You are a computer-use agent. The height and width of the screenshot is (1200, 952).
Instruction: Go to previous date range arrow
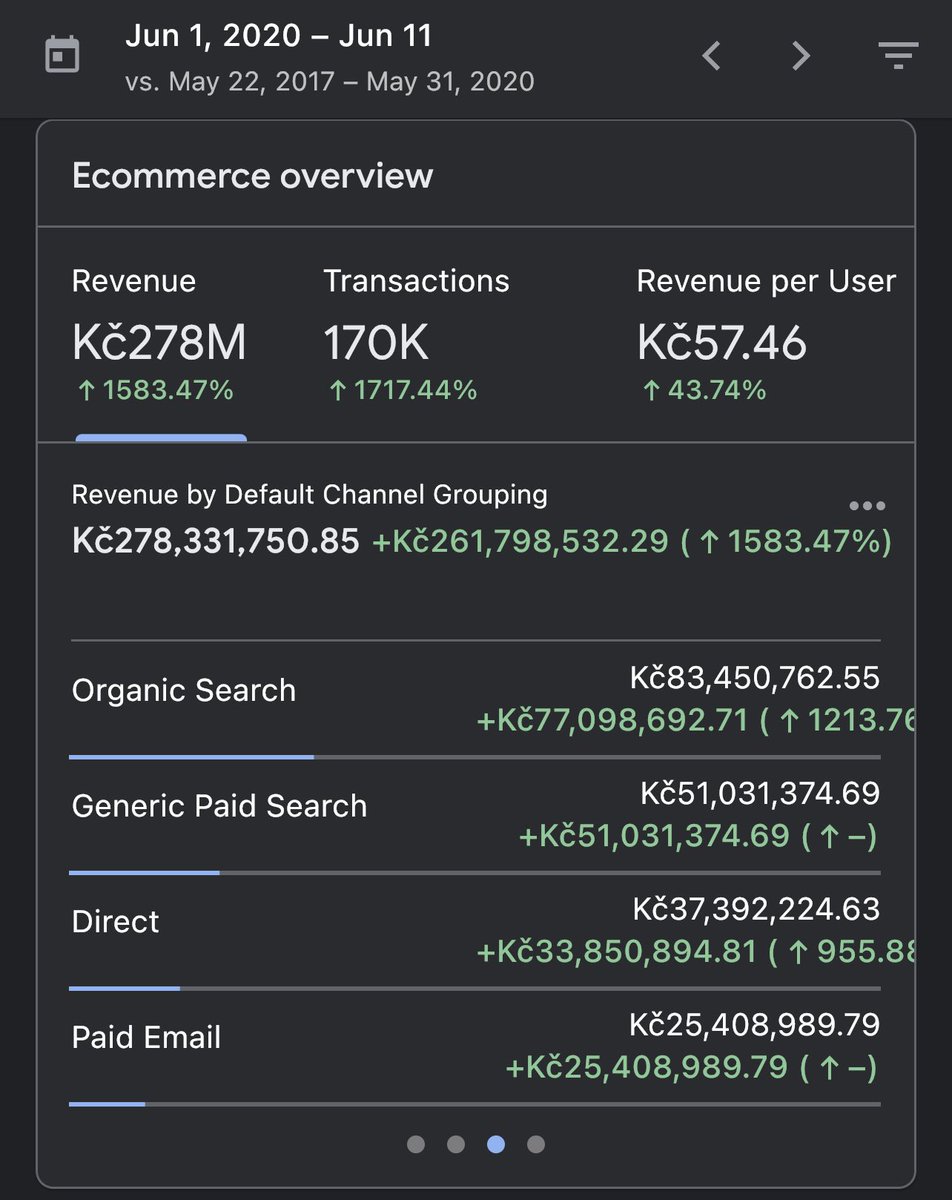[711, 56]
